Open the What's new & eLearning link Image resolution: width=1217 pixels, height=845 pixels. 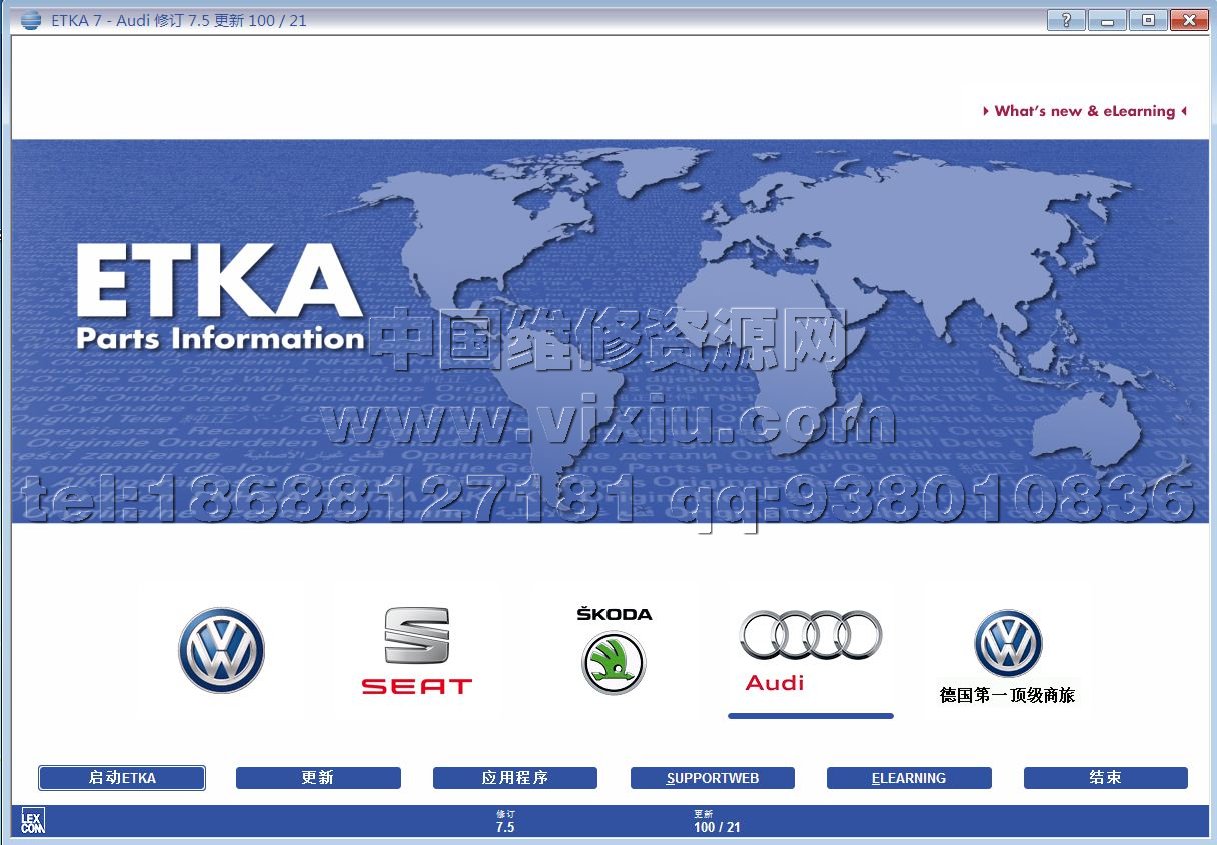1084,111
